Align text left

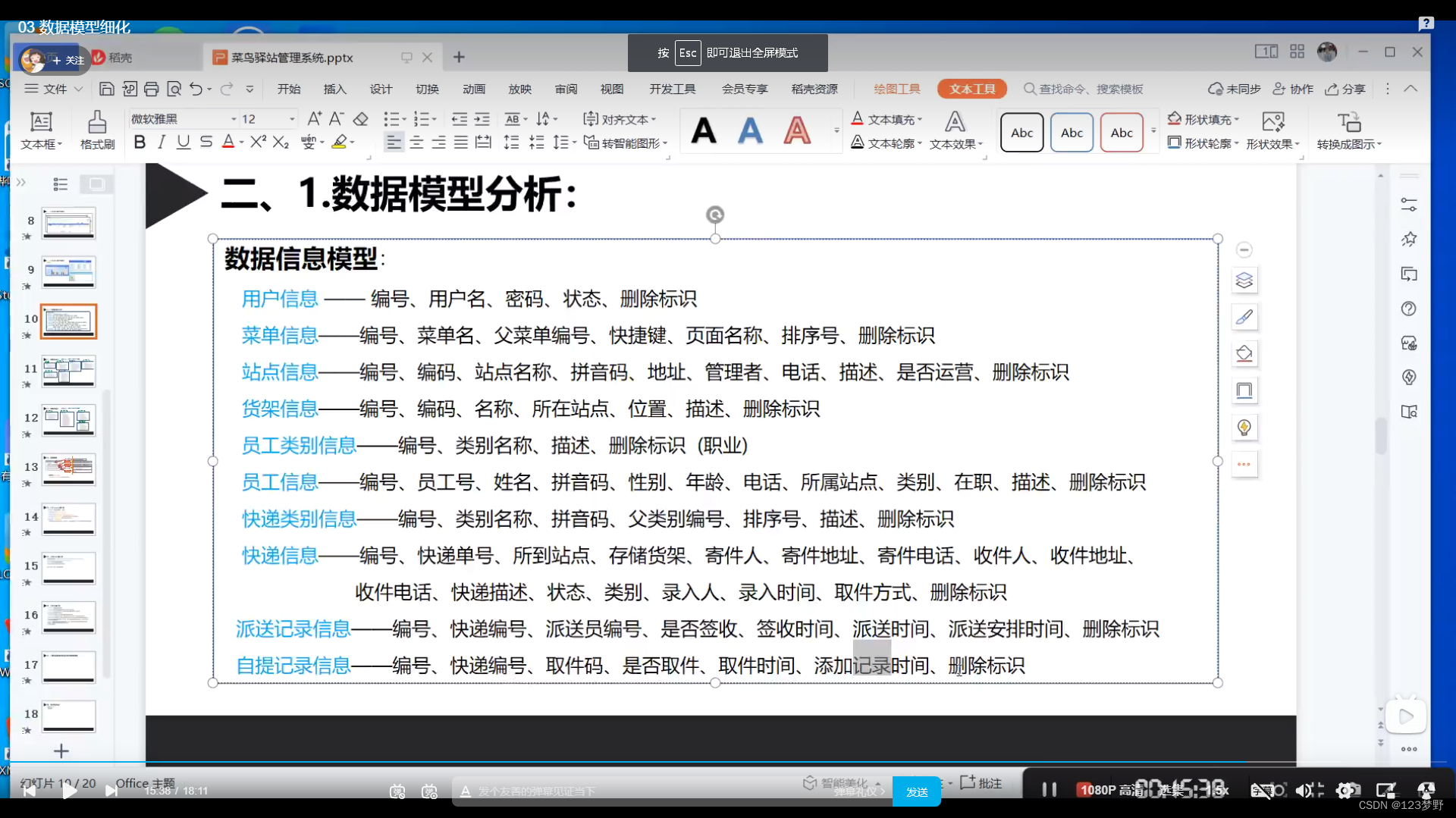click(394, 142)
